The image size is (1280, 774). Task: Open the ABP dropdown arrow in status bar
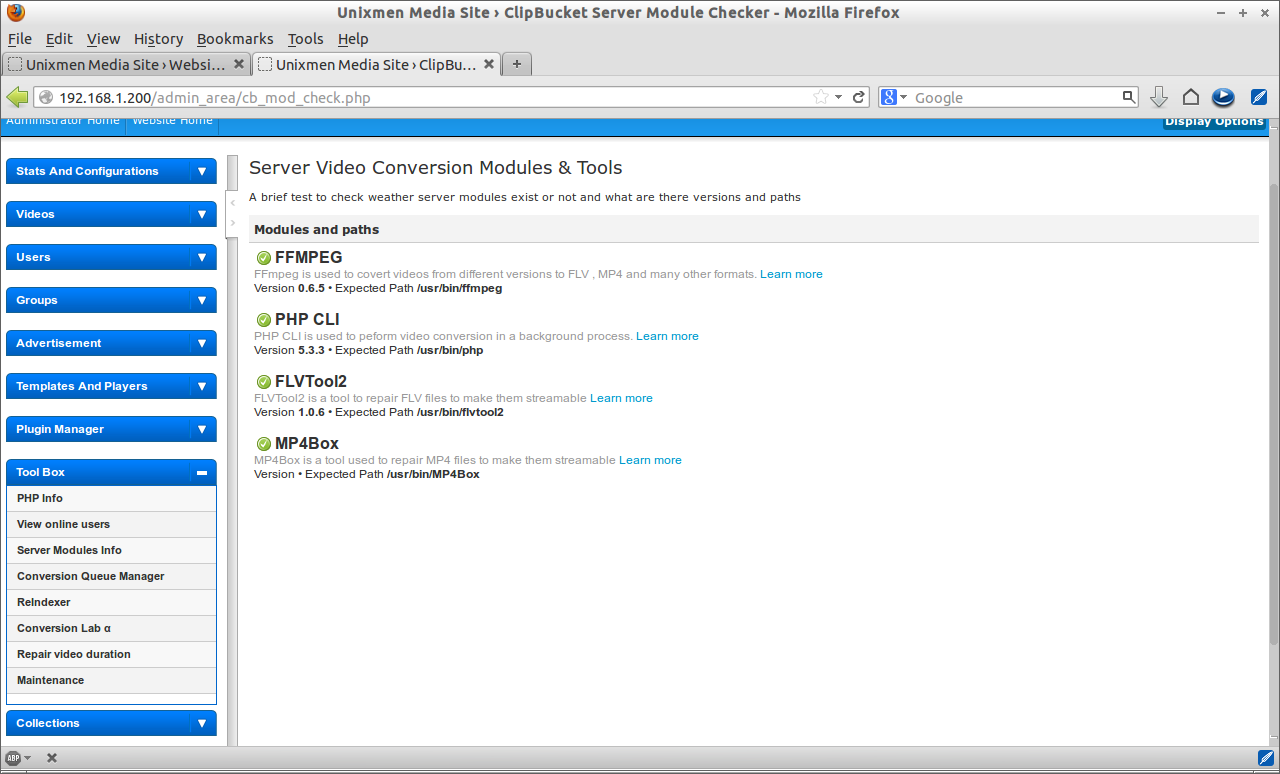[27, 758]
